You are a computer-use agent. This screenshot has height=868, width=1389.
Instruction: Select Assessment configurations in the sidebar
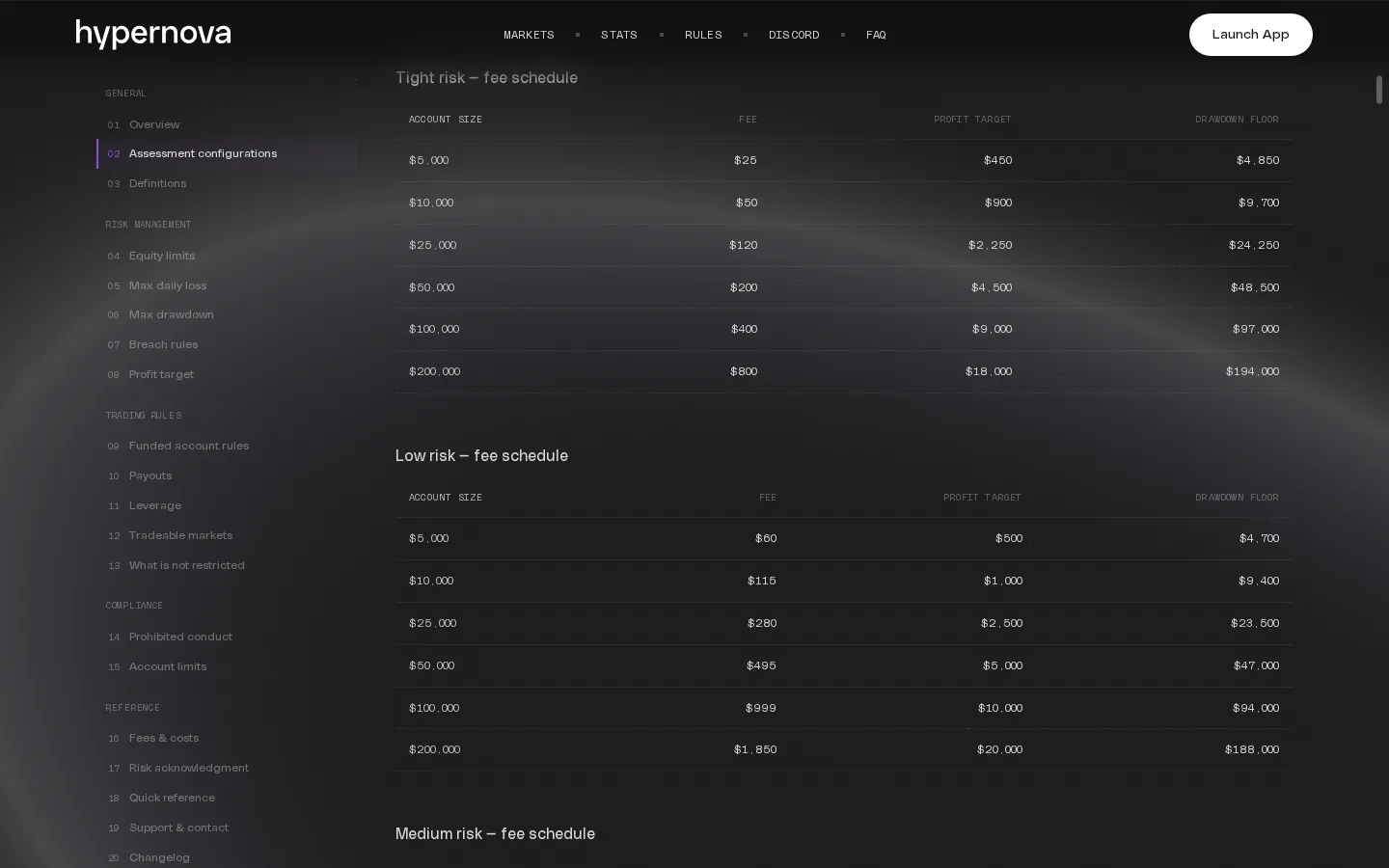point(227,153)
